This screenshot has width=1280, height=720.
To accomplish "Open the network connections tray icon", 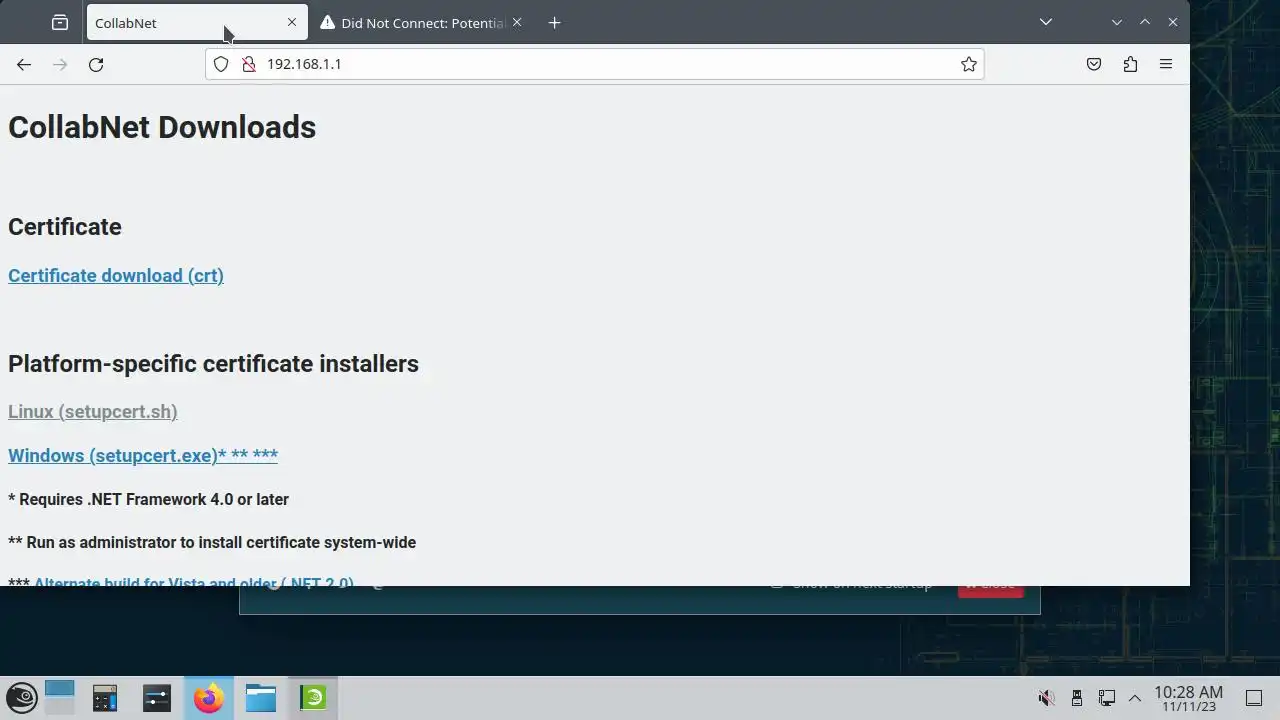I will (1107, 698).
